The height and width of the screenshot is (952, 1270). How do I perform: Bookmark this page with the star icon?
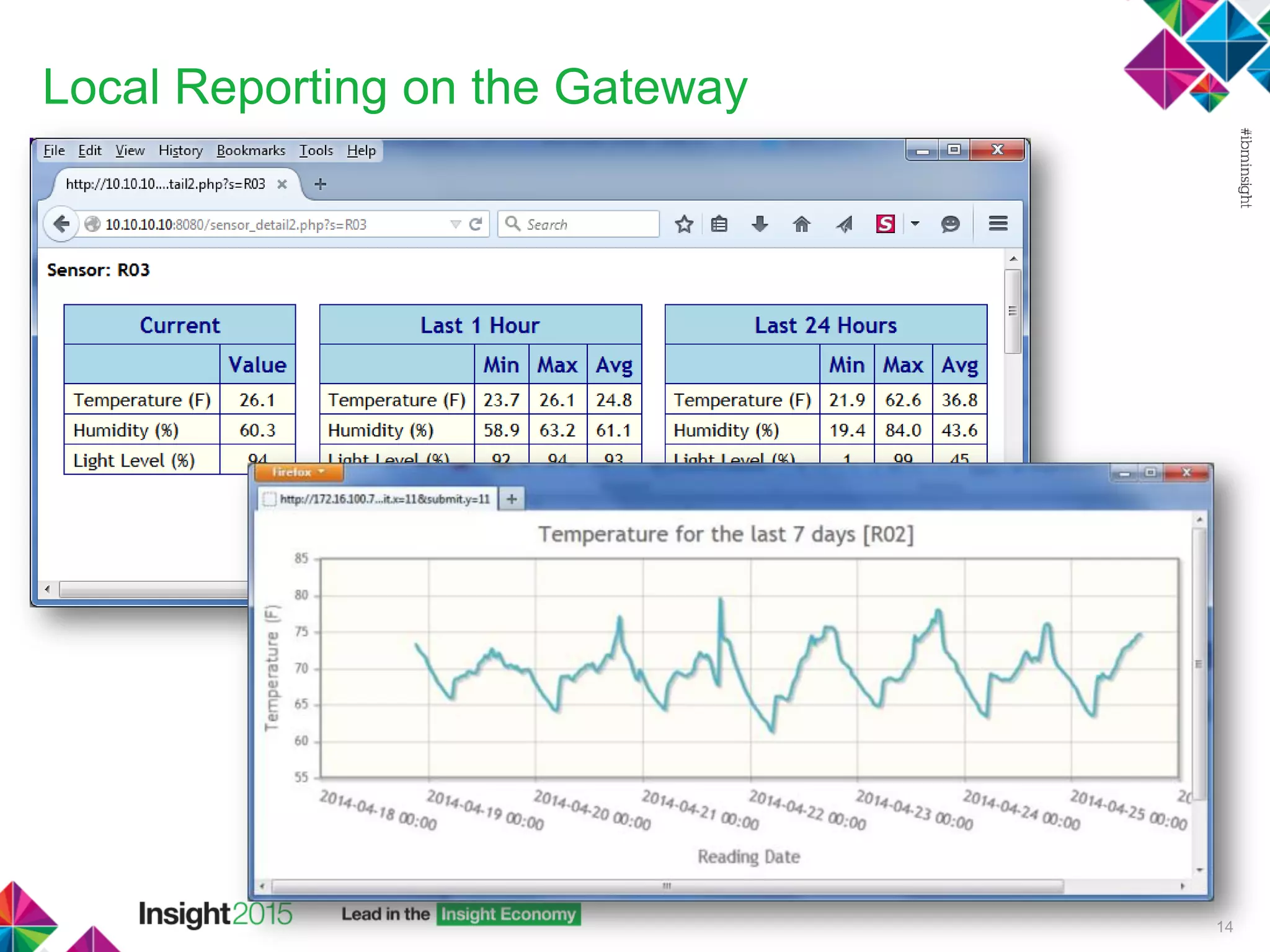click(x=684, y=224)
